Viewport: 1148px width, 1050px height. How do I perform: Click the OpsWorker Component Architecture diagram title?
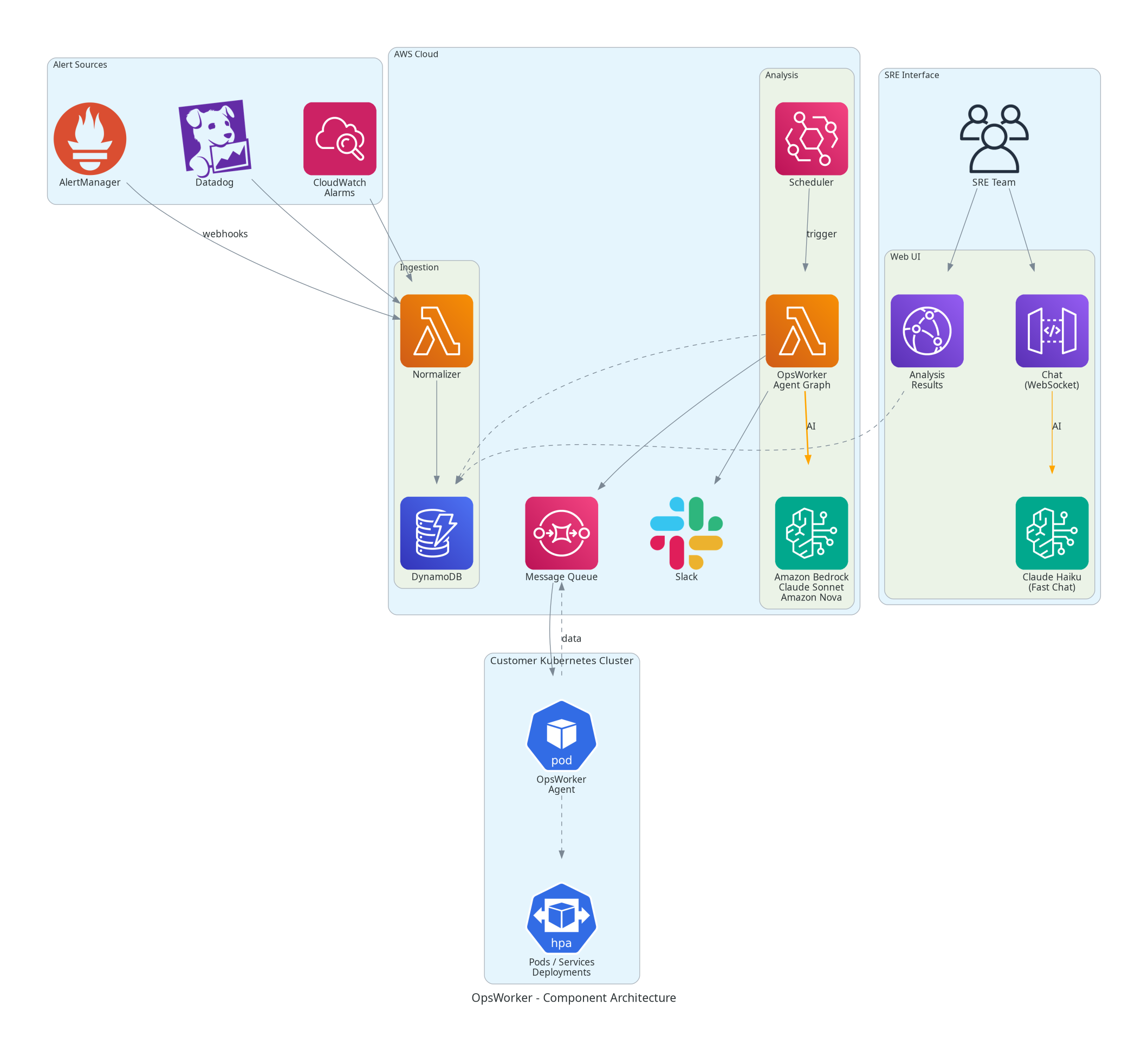pyautogui.click(x=573, y=997)
